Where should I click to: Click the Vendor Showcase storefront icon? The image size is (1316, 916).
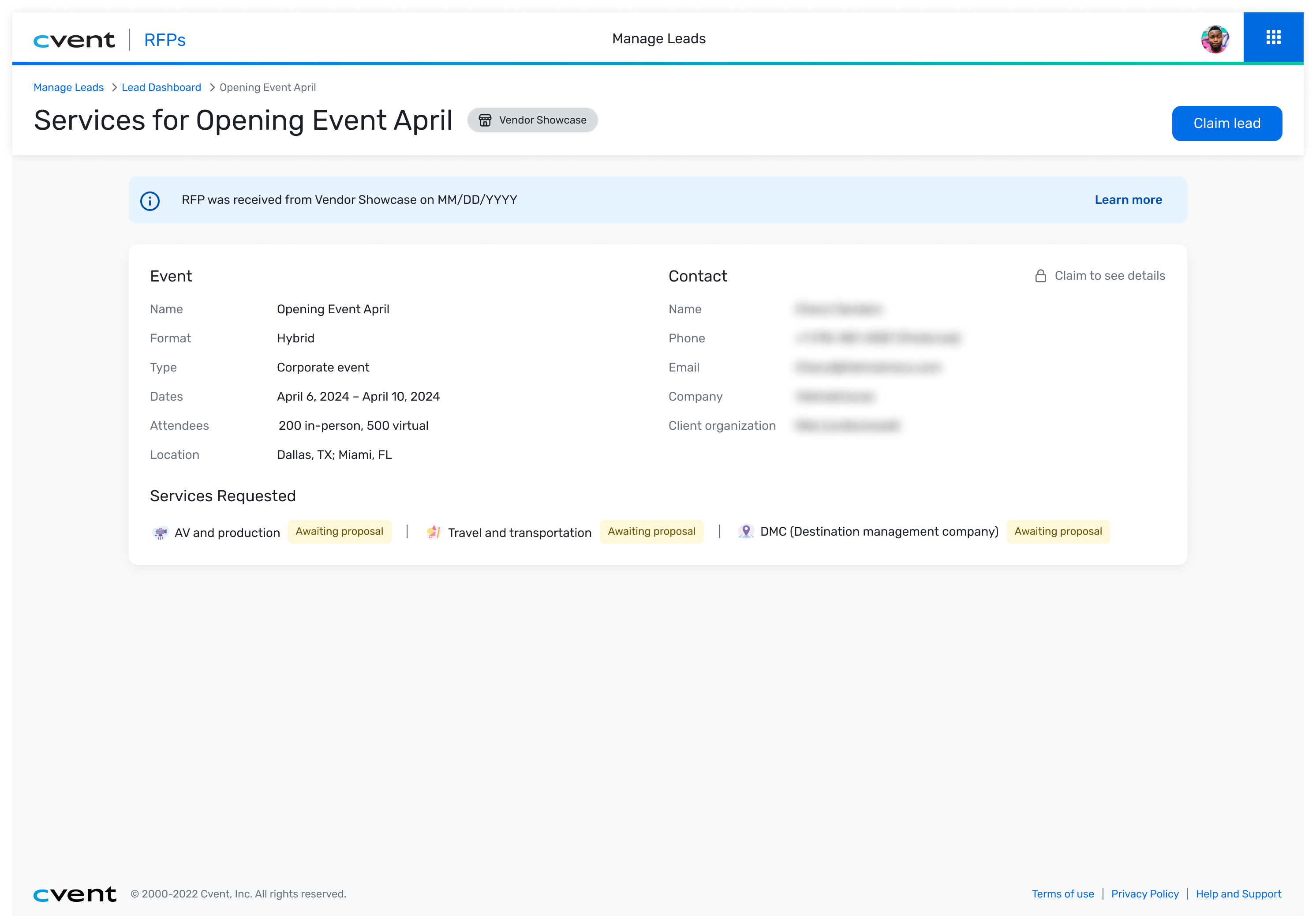click(485, 120)
